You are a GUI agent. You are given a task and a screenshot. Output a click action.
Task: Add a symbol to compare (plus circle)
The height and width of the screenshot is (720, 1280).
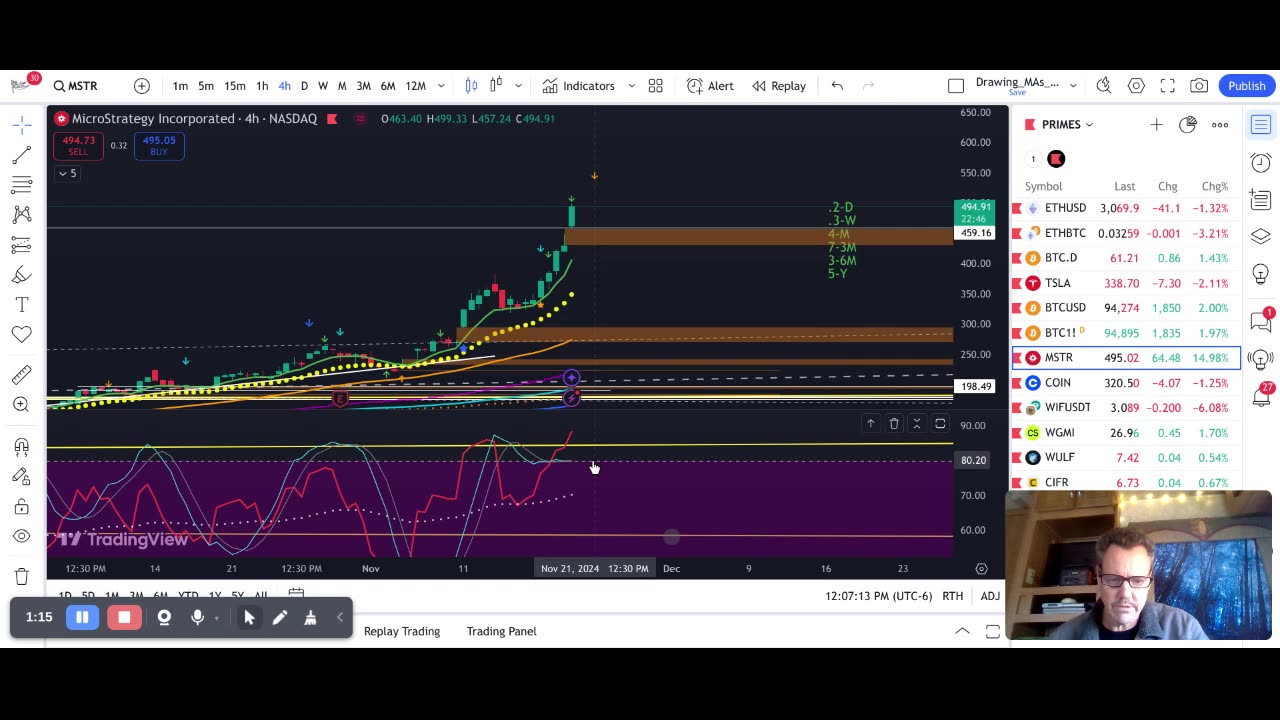tap(142, 86)
